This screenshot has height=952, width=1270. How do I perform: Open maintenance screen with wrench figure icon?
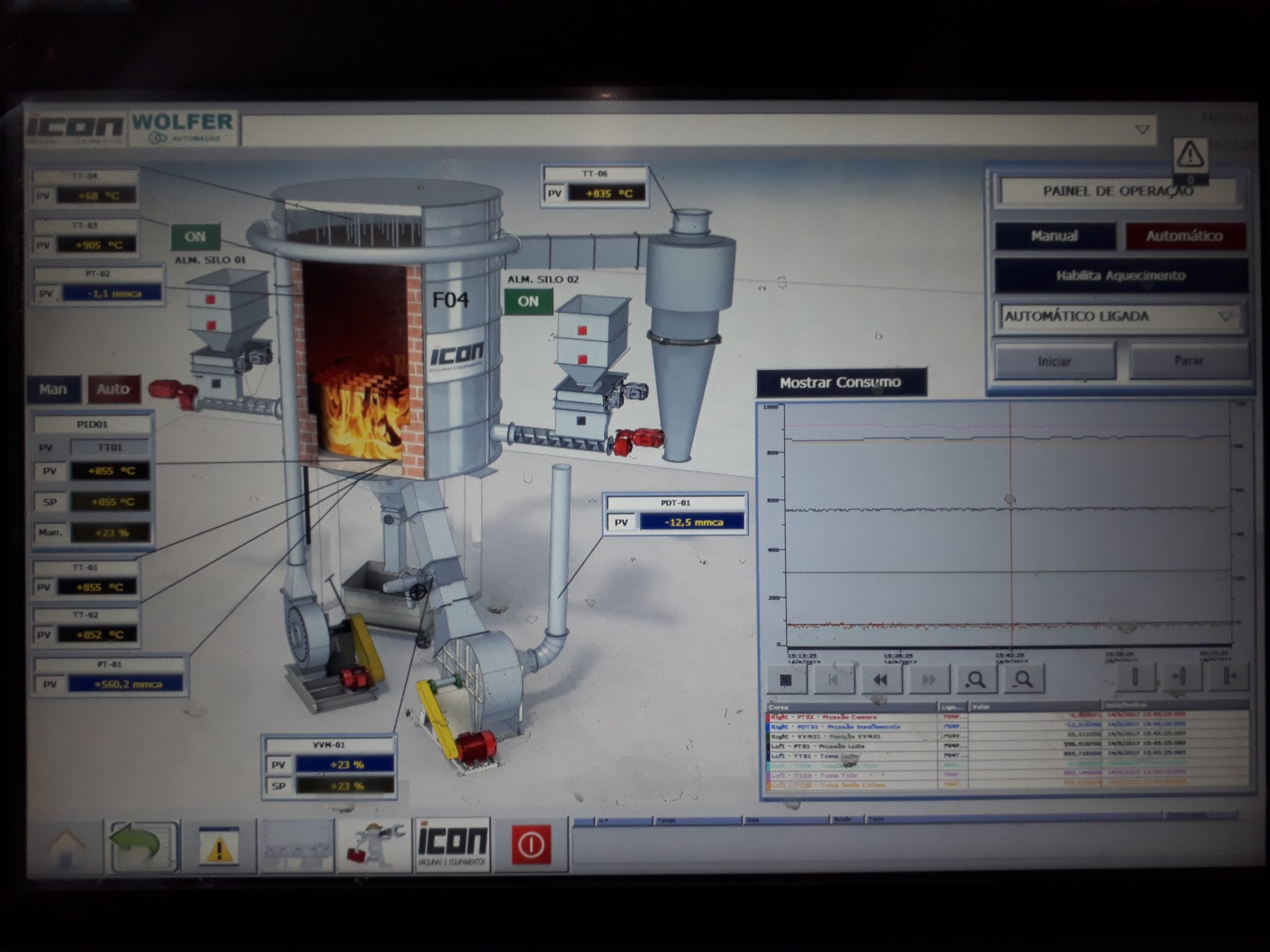[375, 845]
